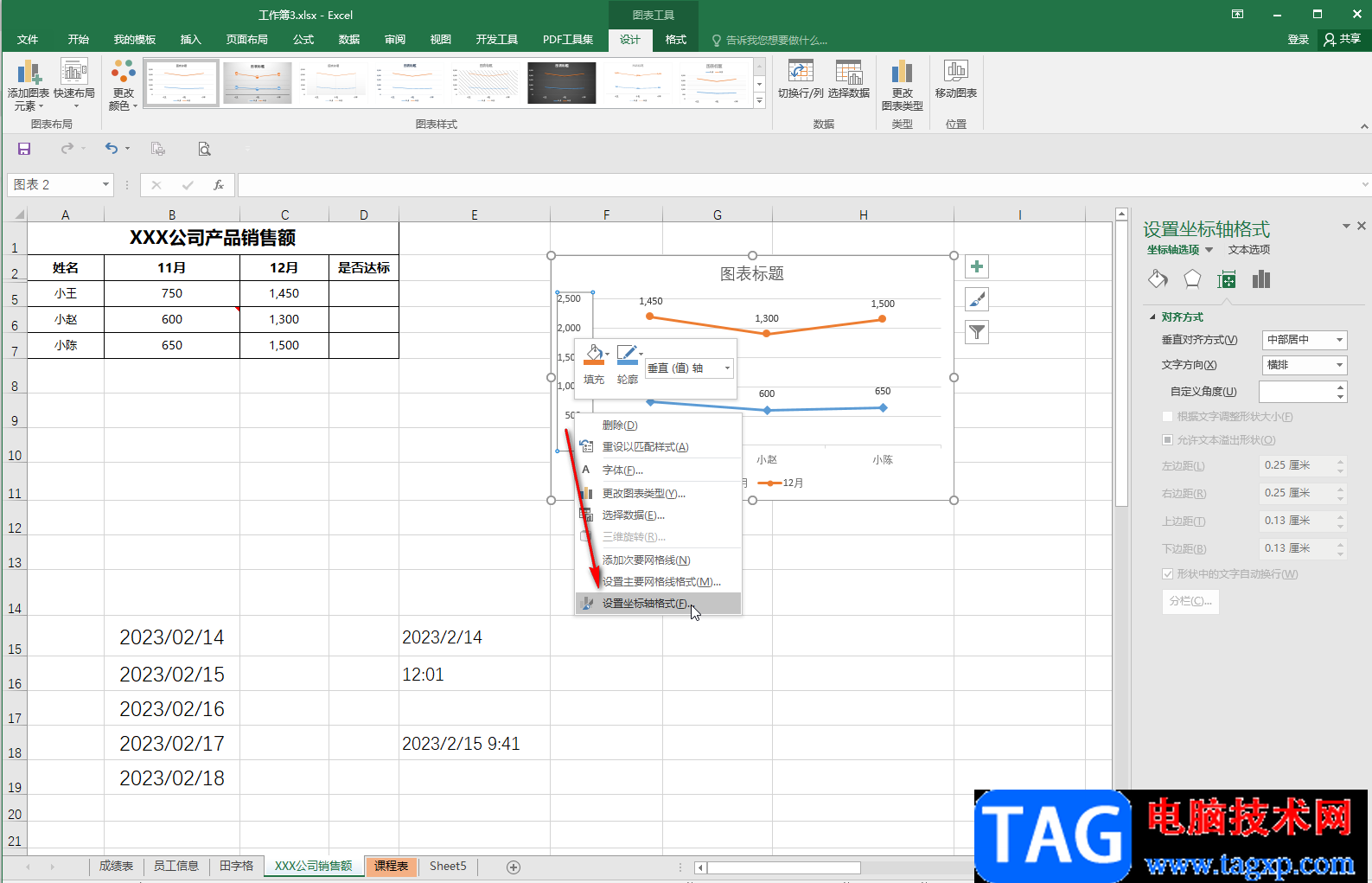
Task: Open text direction dropdown
Action: tap(1305, 365)
